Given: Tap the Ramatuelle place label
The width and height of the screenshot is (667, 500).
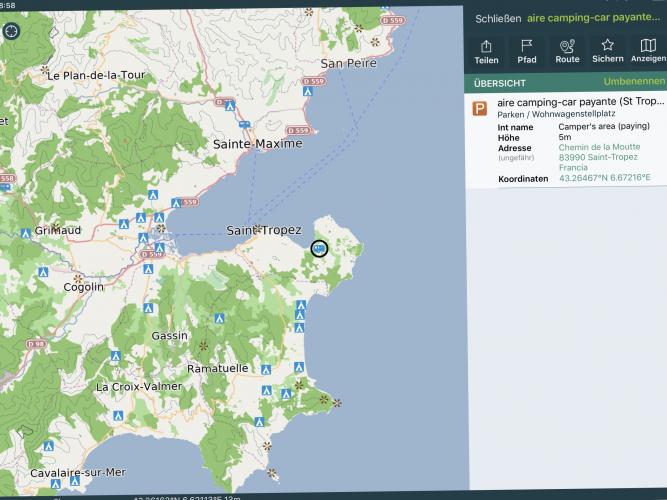Looking at the screenshot, I should click(217, 368).
